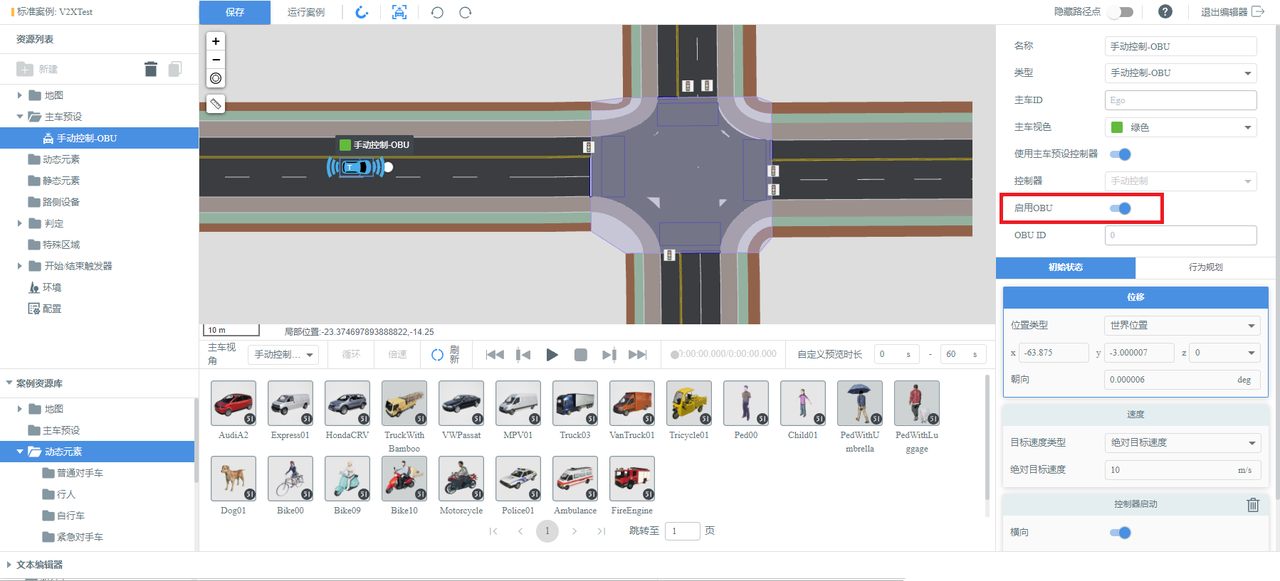Expand the 判定 tree node
The height and width of the screenshot is (581, 1280).
pos(21,223)
